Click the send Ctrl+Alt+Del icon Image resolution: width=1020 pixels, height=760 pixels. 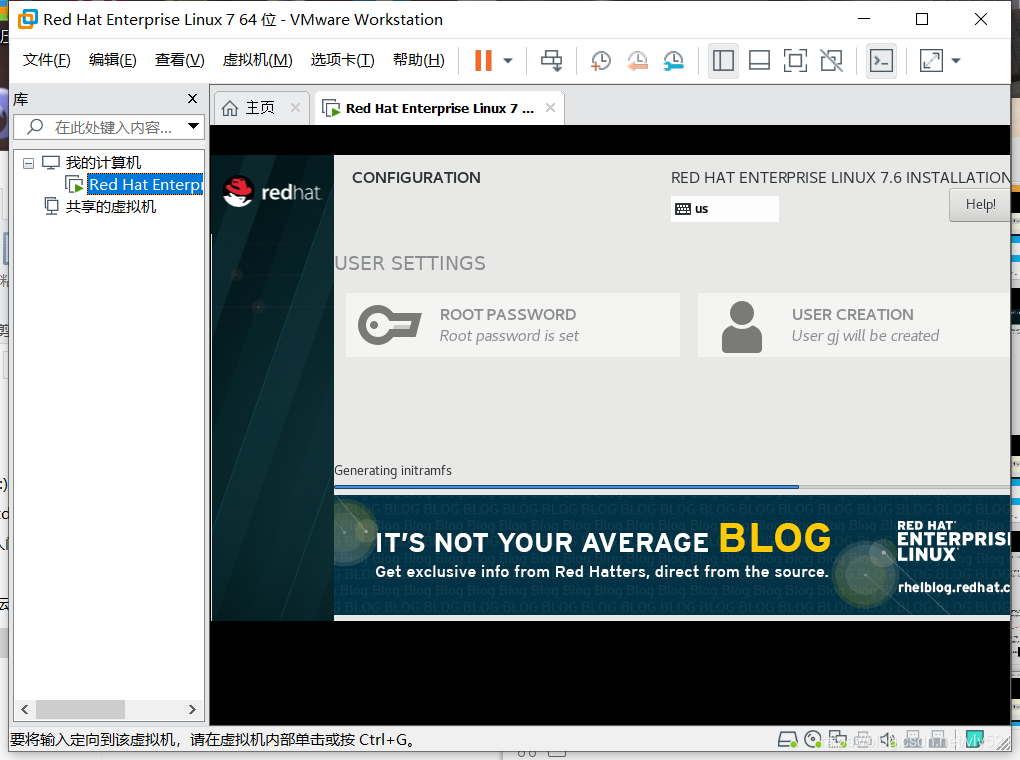(552, 61)
